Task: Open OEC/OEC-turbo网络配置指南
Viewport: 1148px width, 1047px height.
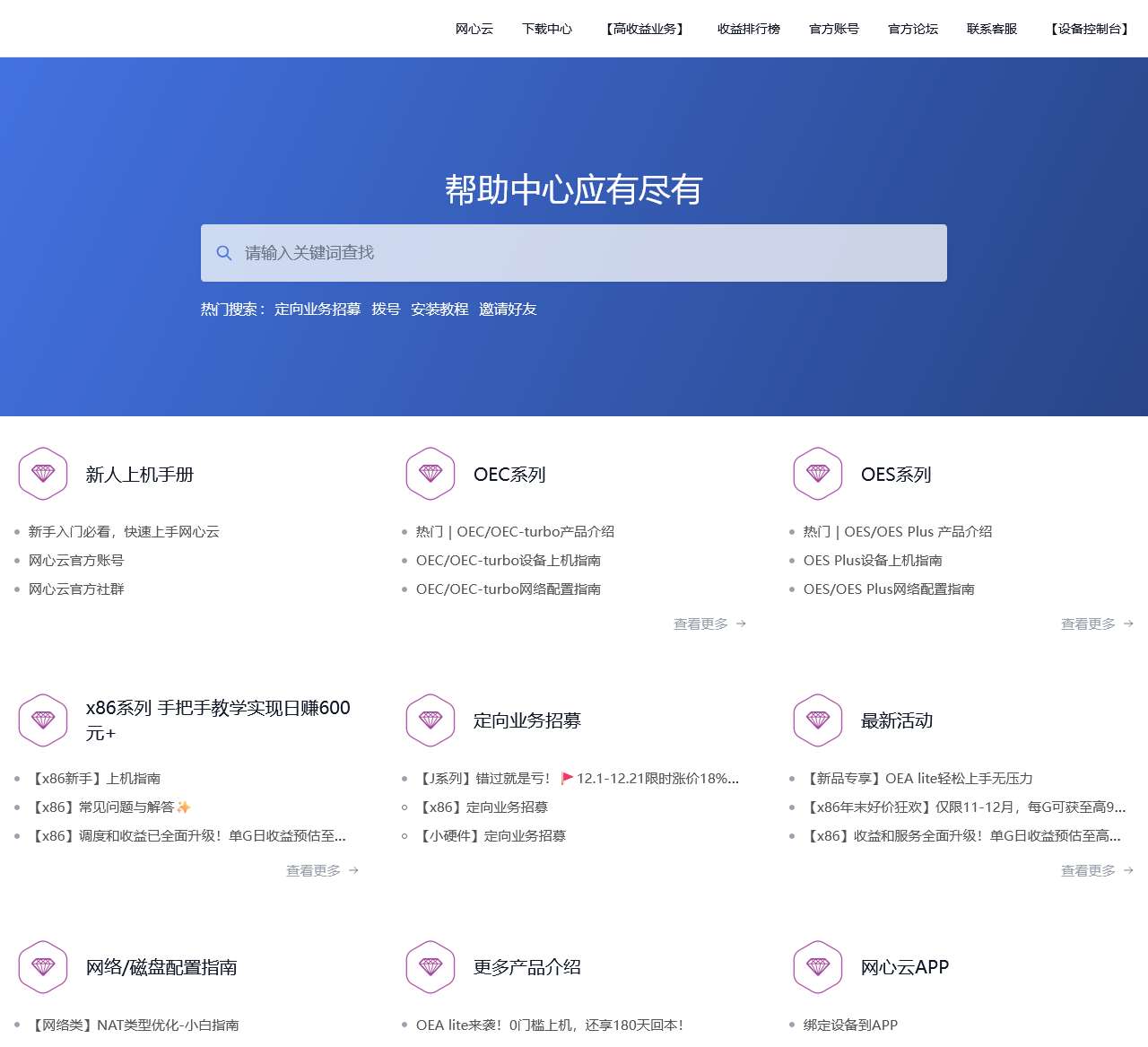Action: [x=509, y=589]
